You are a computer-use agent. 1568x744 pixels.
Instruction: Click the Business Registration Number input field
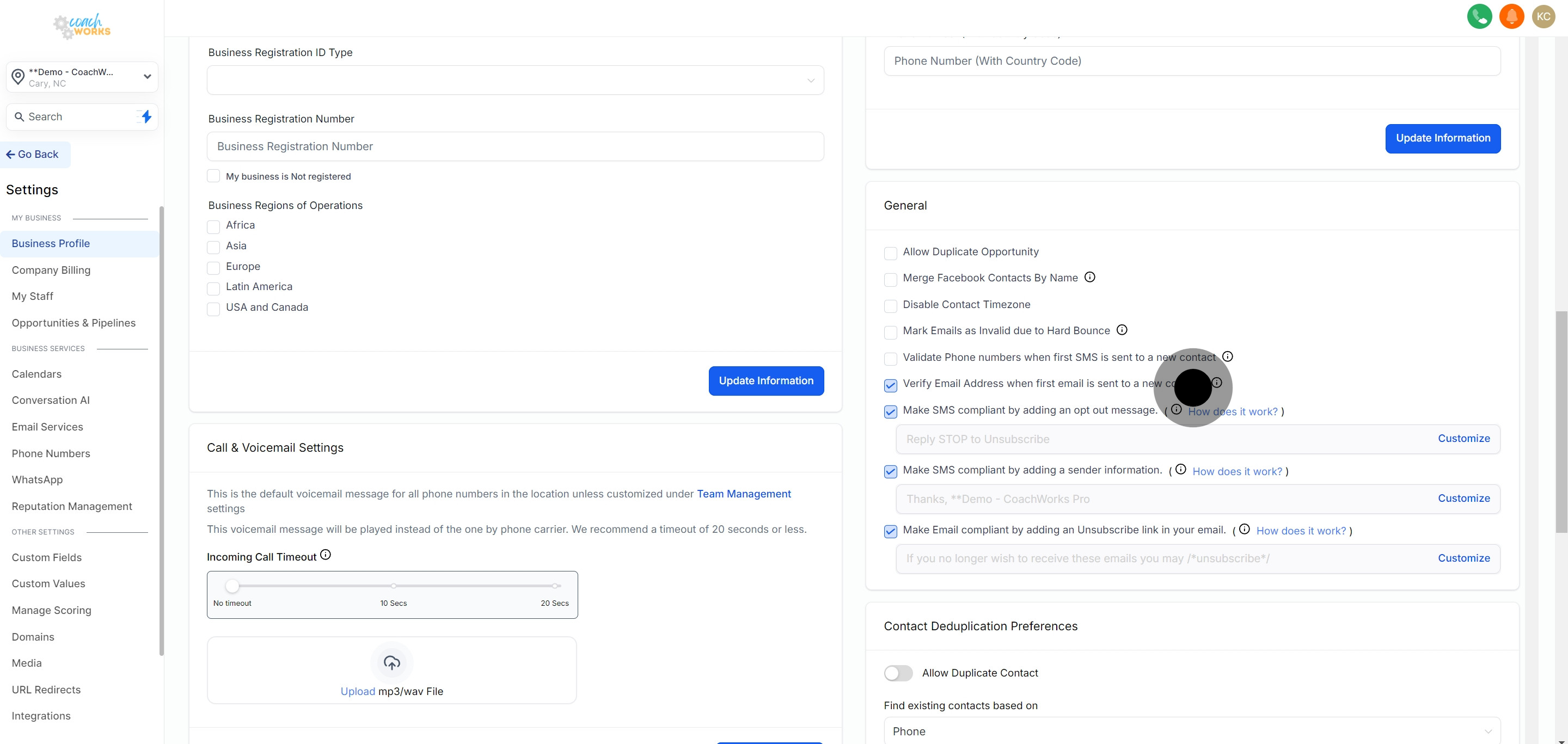point(515,146)
